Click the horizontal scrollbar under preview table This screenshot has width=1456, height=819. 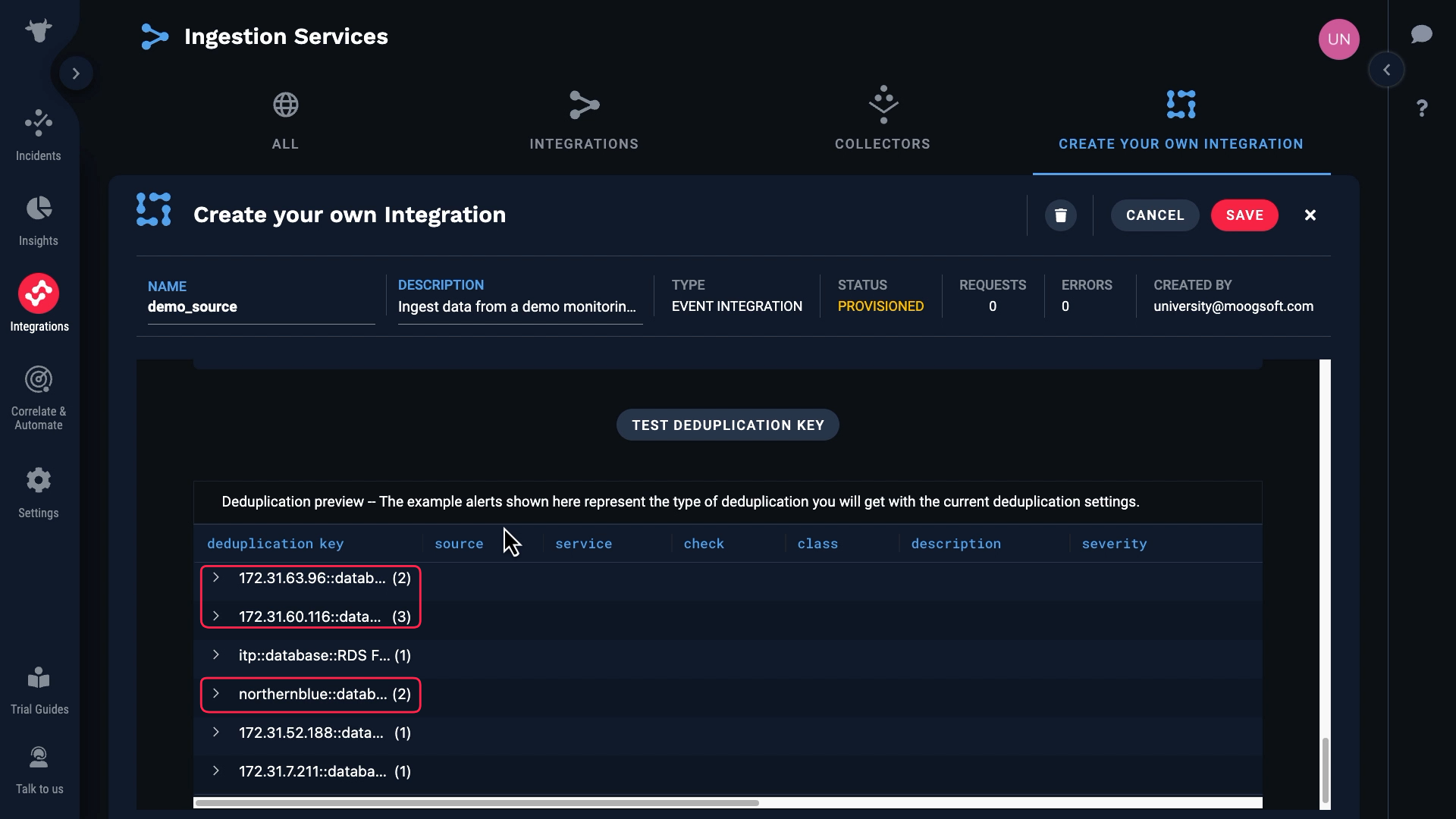(476, 802)
